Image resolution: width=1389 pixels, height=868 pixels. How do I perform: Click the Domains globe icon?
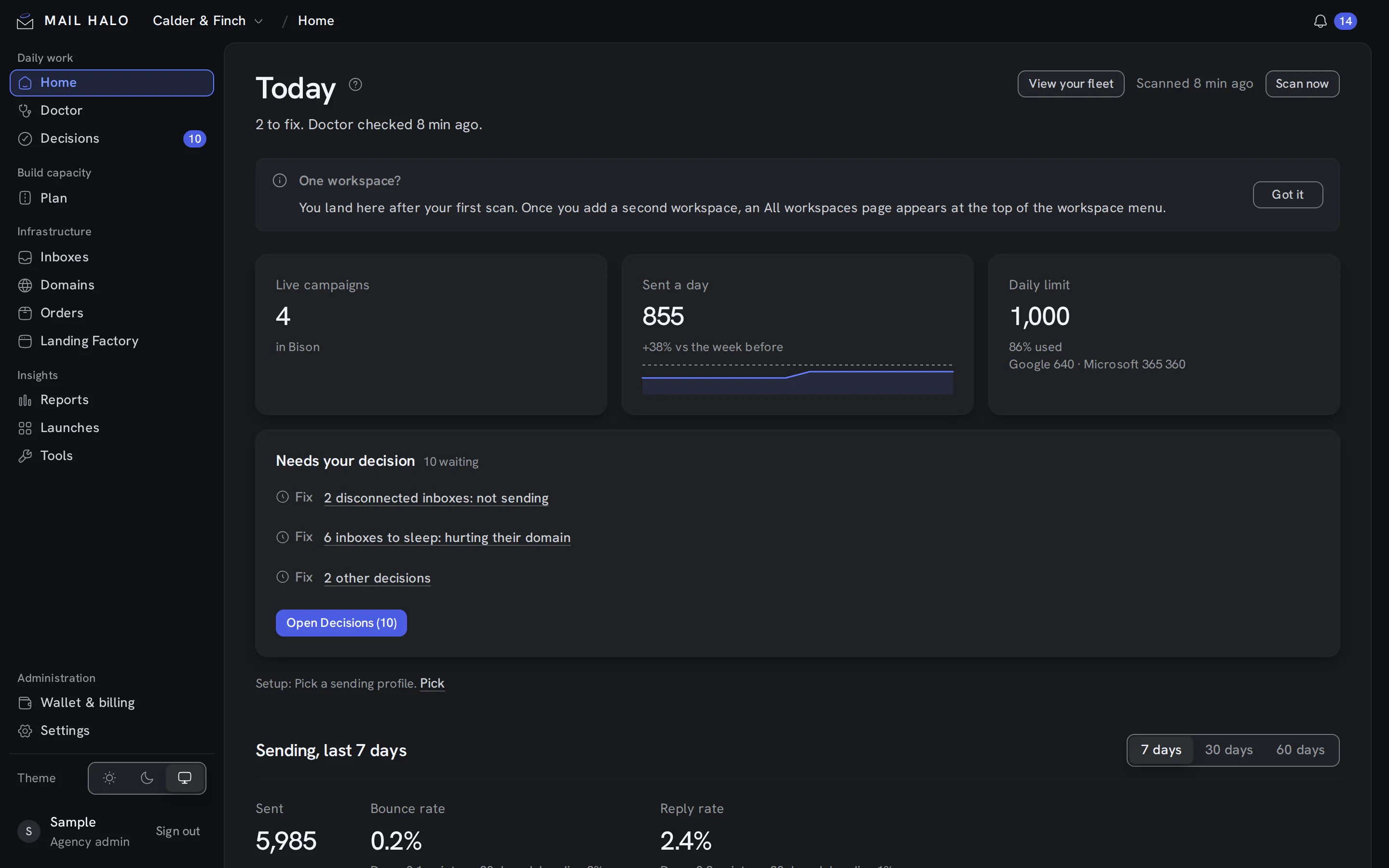pos(25,285)
